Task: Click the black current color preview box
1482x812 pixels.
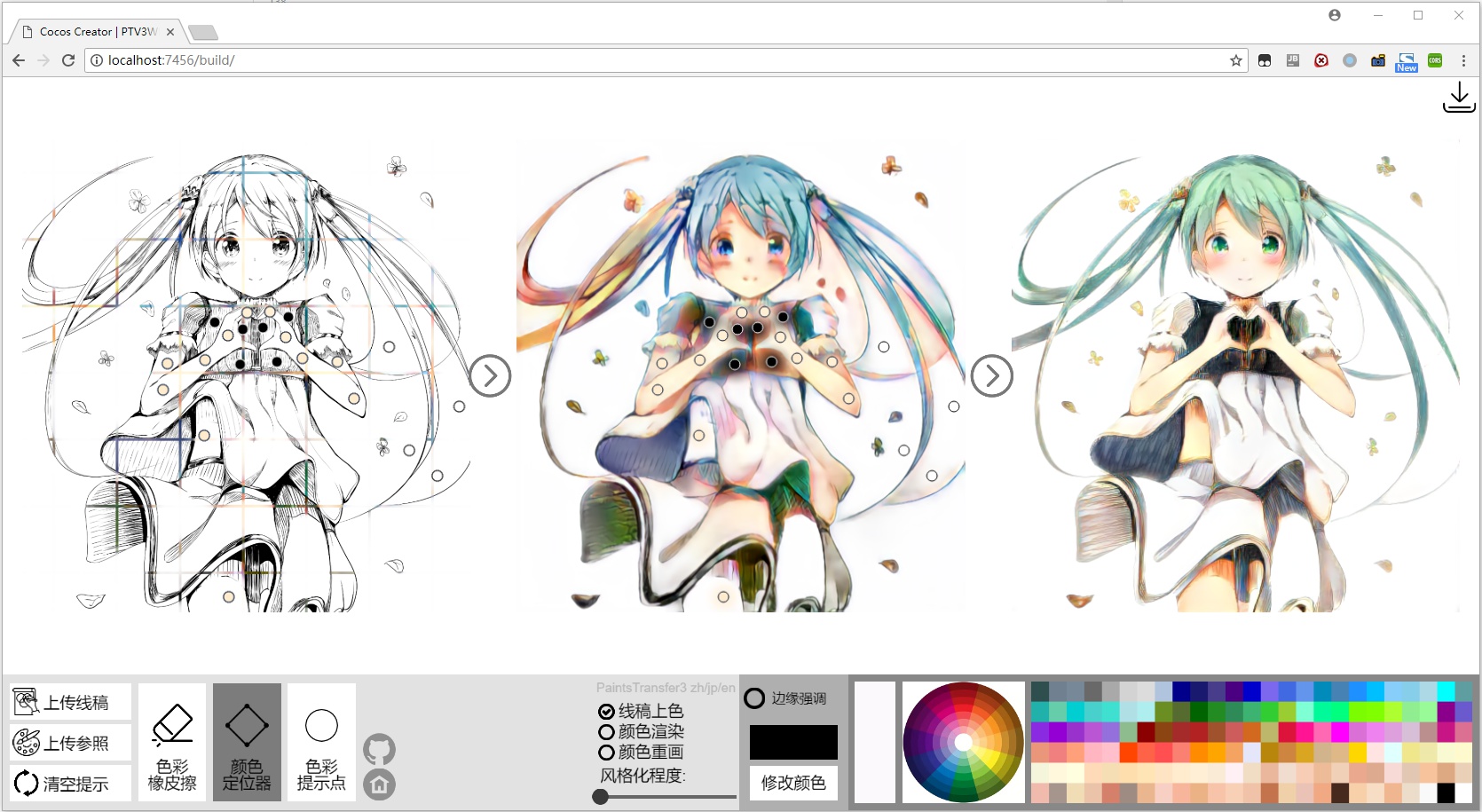Action: (793, 743)
